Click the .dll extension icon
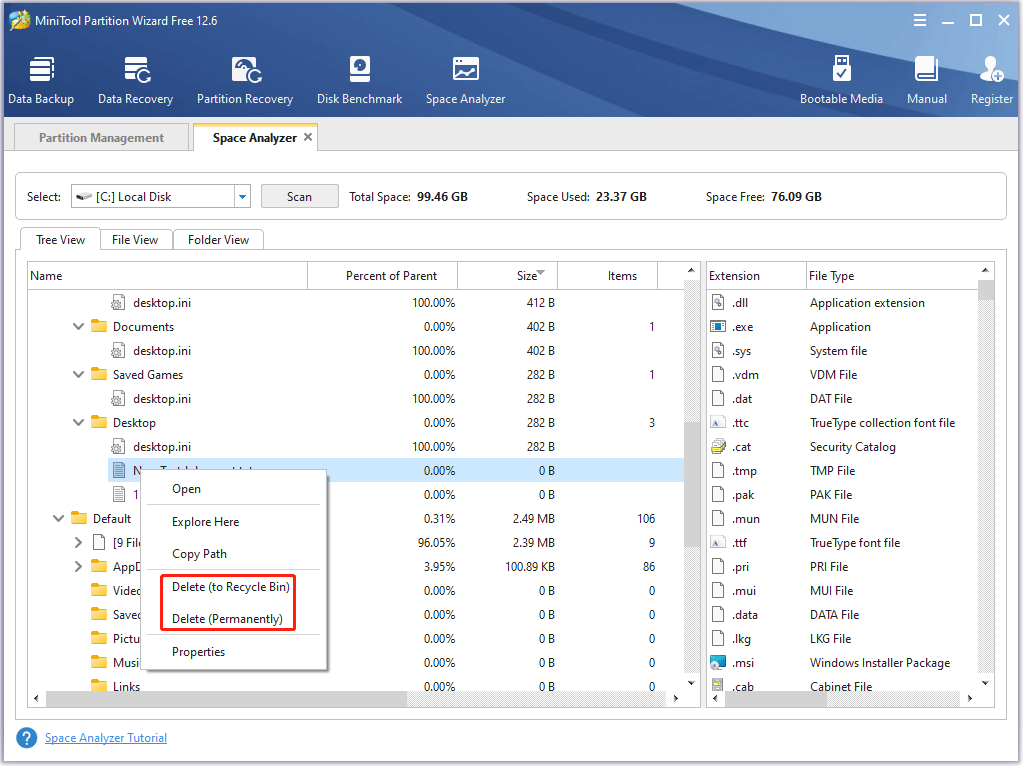Screen dimensions: 1023x766 tap(718, 302)
